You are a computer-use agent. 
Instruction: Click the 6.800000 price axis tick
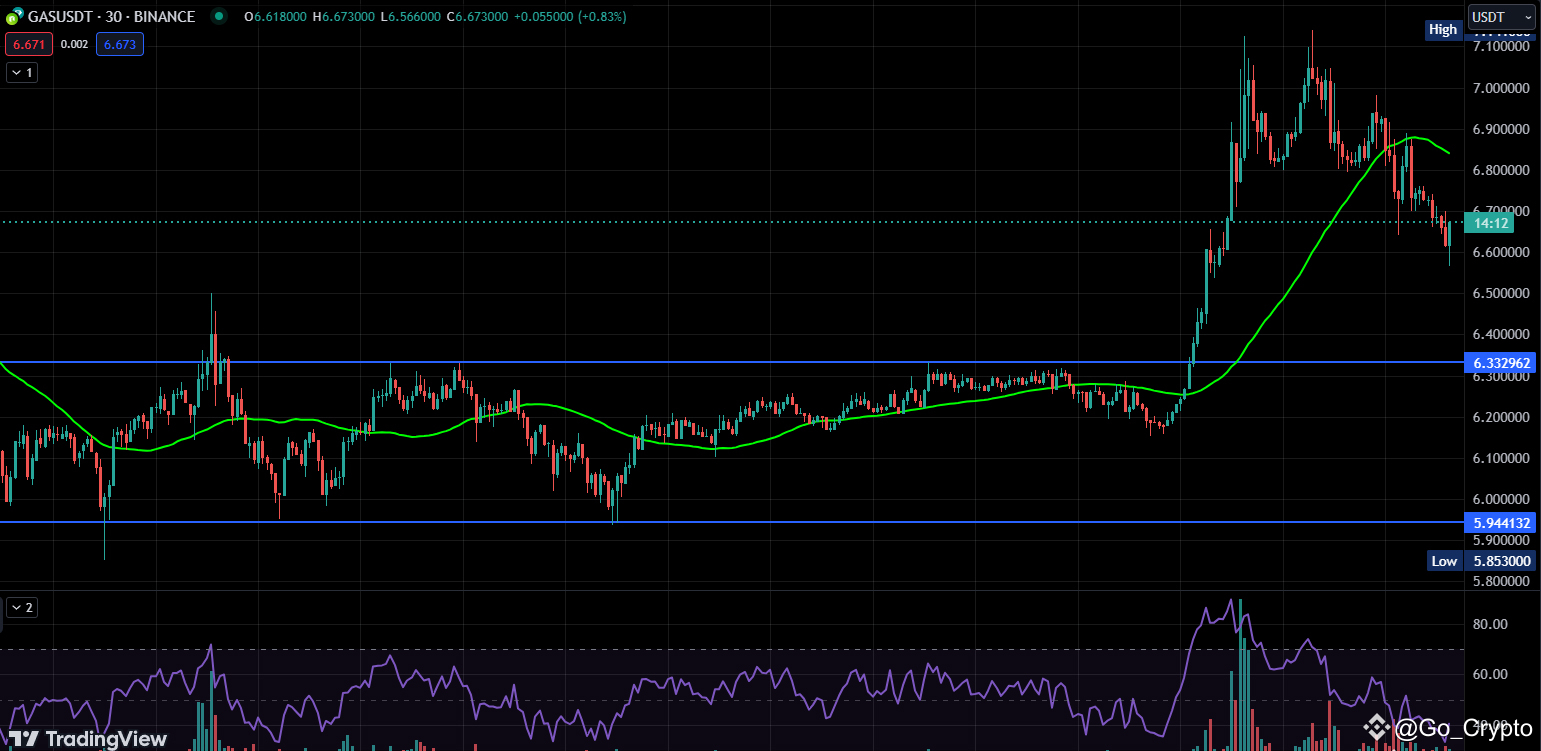coord(1501,170)
